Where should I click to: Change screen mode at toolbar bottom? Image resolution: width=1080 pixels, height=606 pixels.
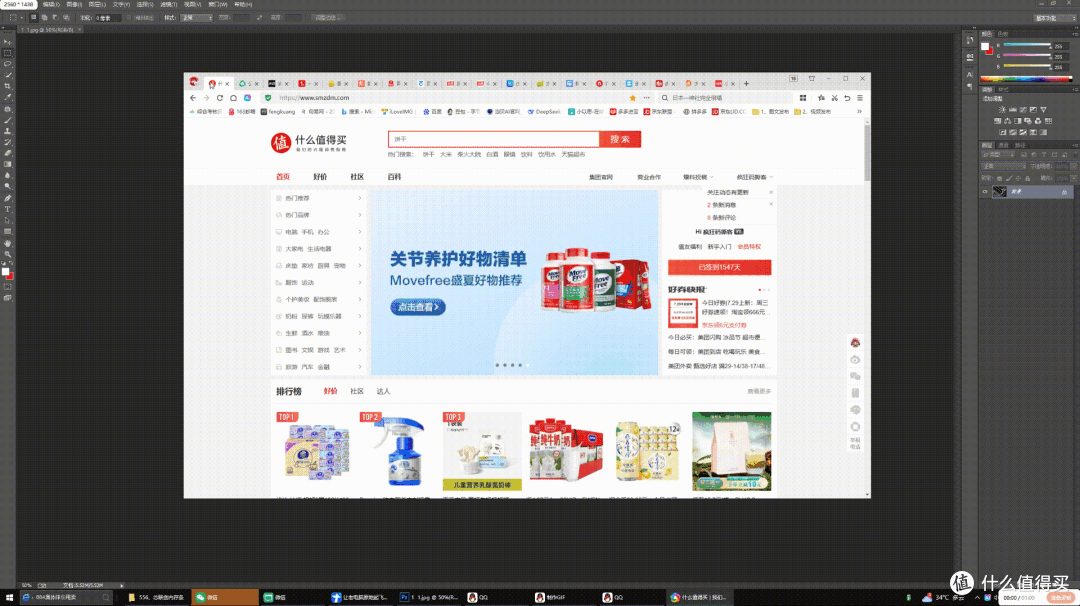tap(8, 298)
